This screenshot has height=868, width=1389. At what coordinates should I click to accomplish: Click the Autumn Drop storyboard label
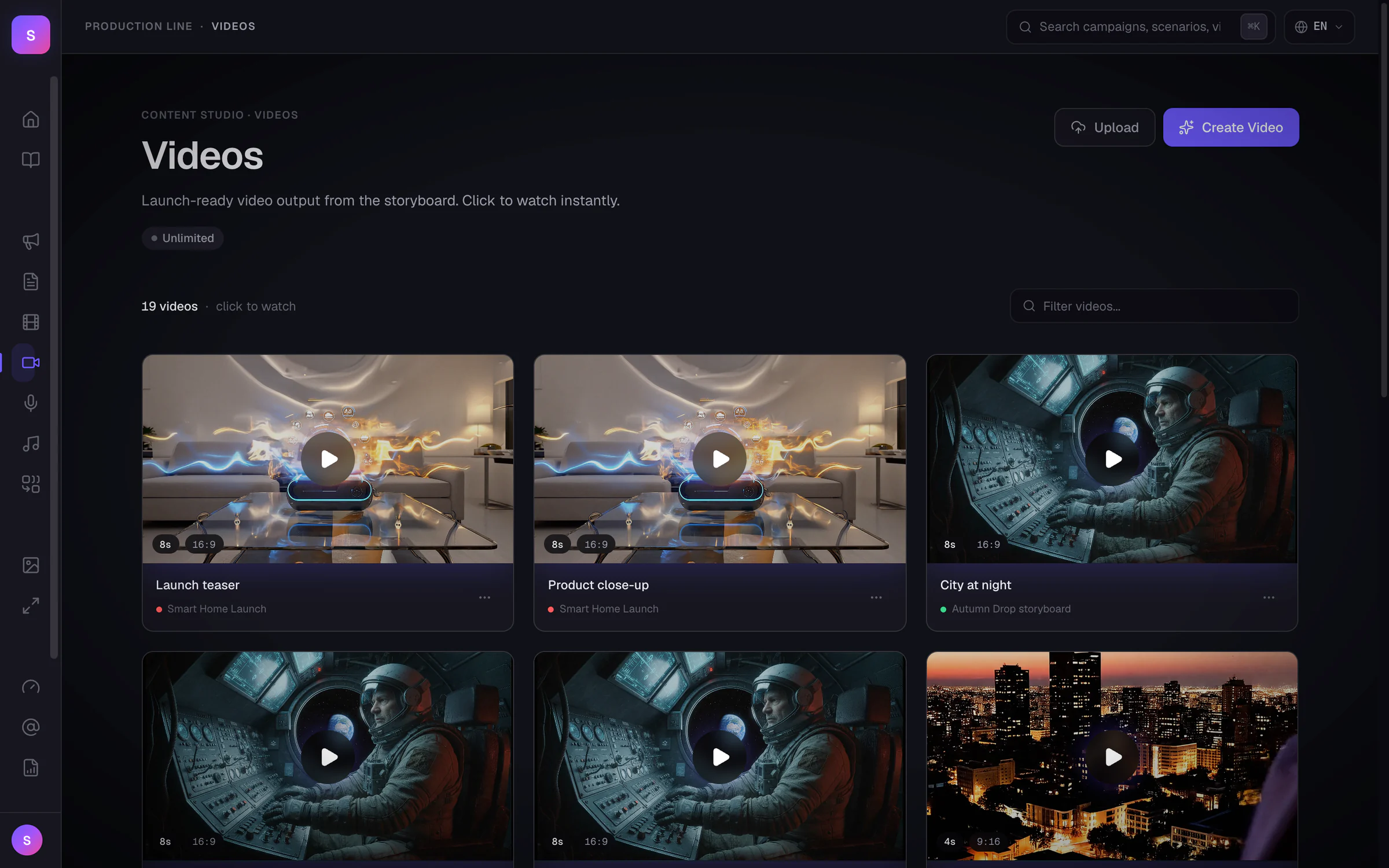coord(1010,609)
